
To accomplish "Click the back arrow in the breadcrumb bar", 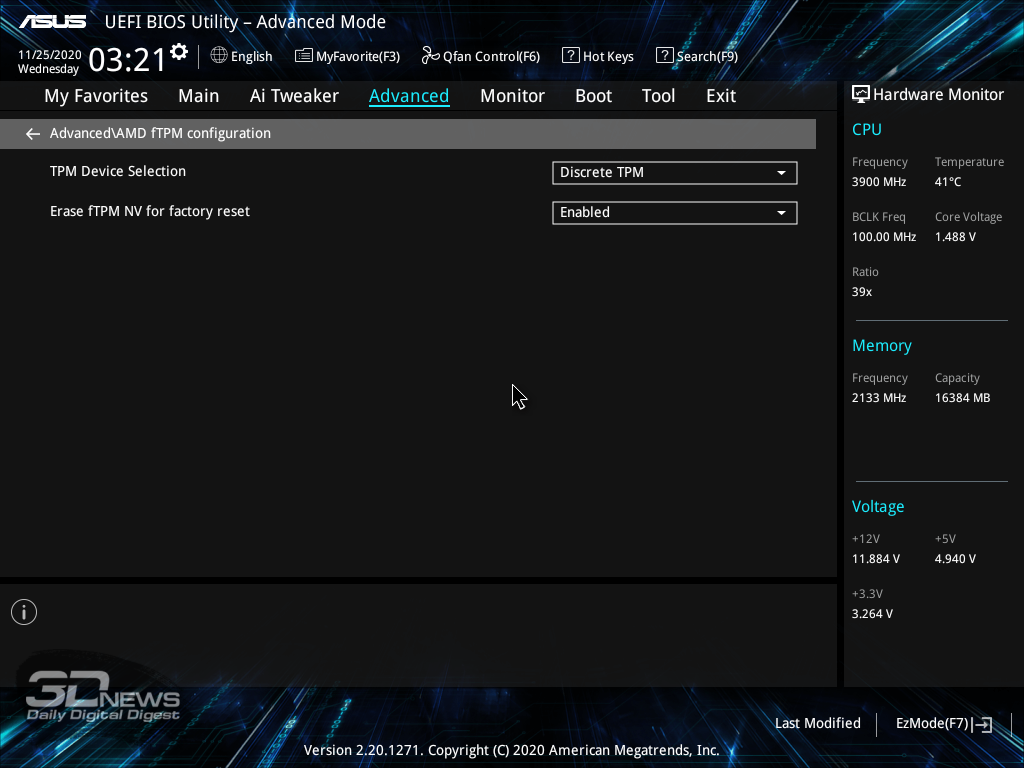I will tap(33, 134).
